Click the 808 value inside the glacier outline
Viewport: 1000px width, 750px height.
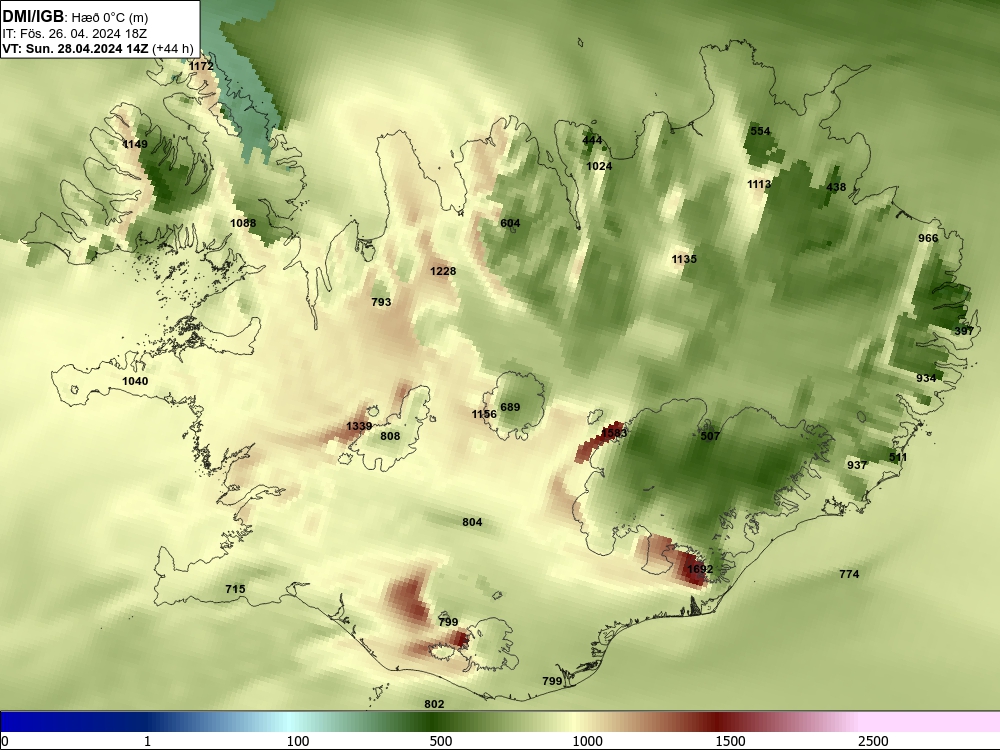click(x=390, y=436)
